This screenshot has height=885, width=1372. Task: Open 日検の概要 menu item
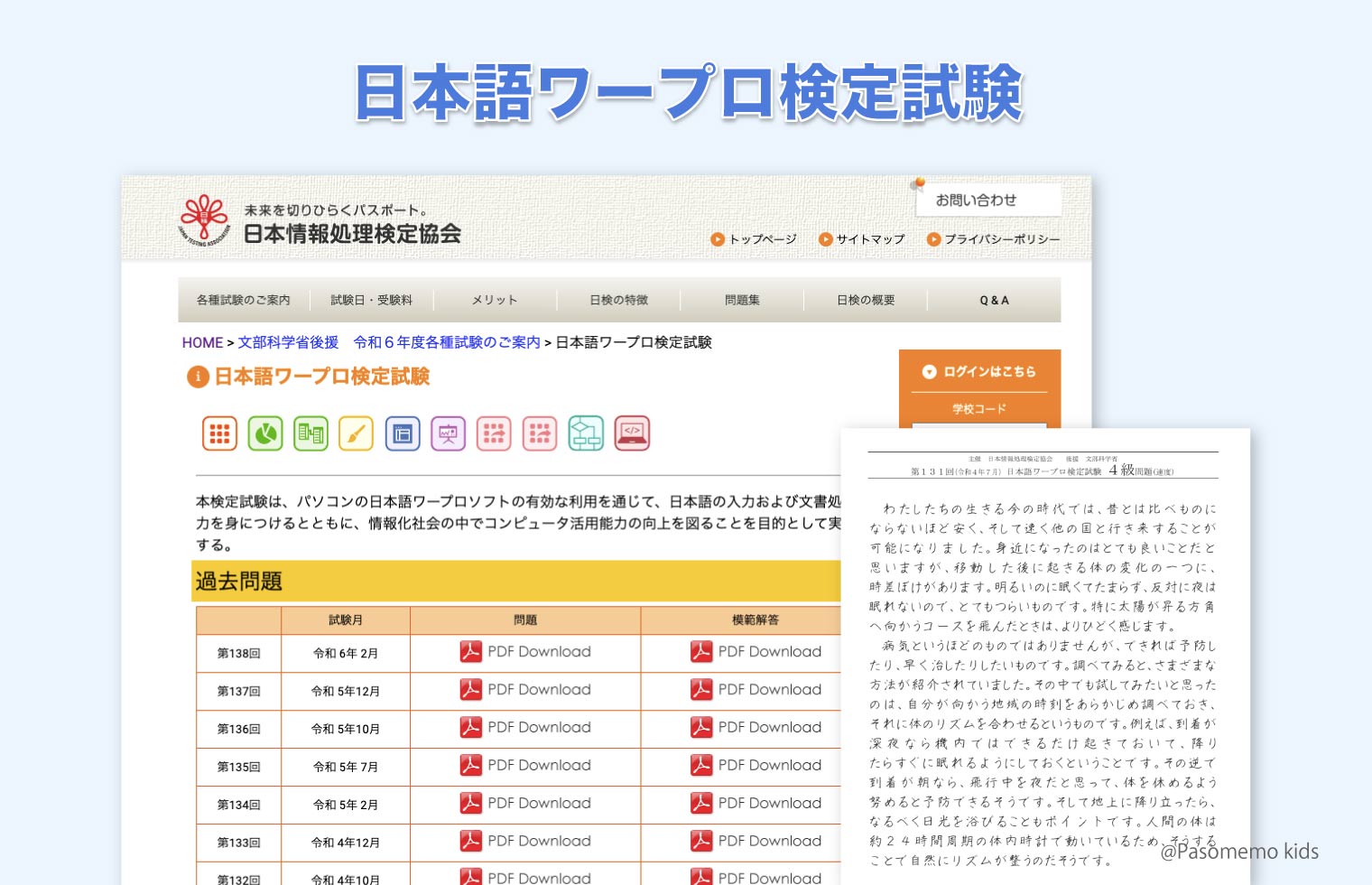coord(866,300)
